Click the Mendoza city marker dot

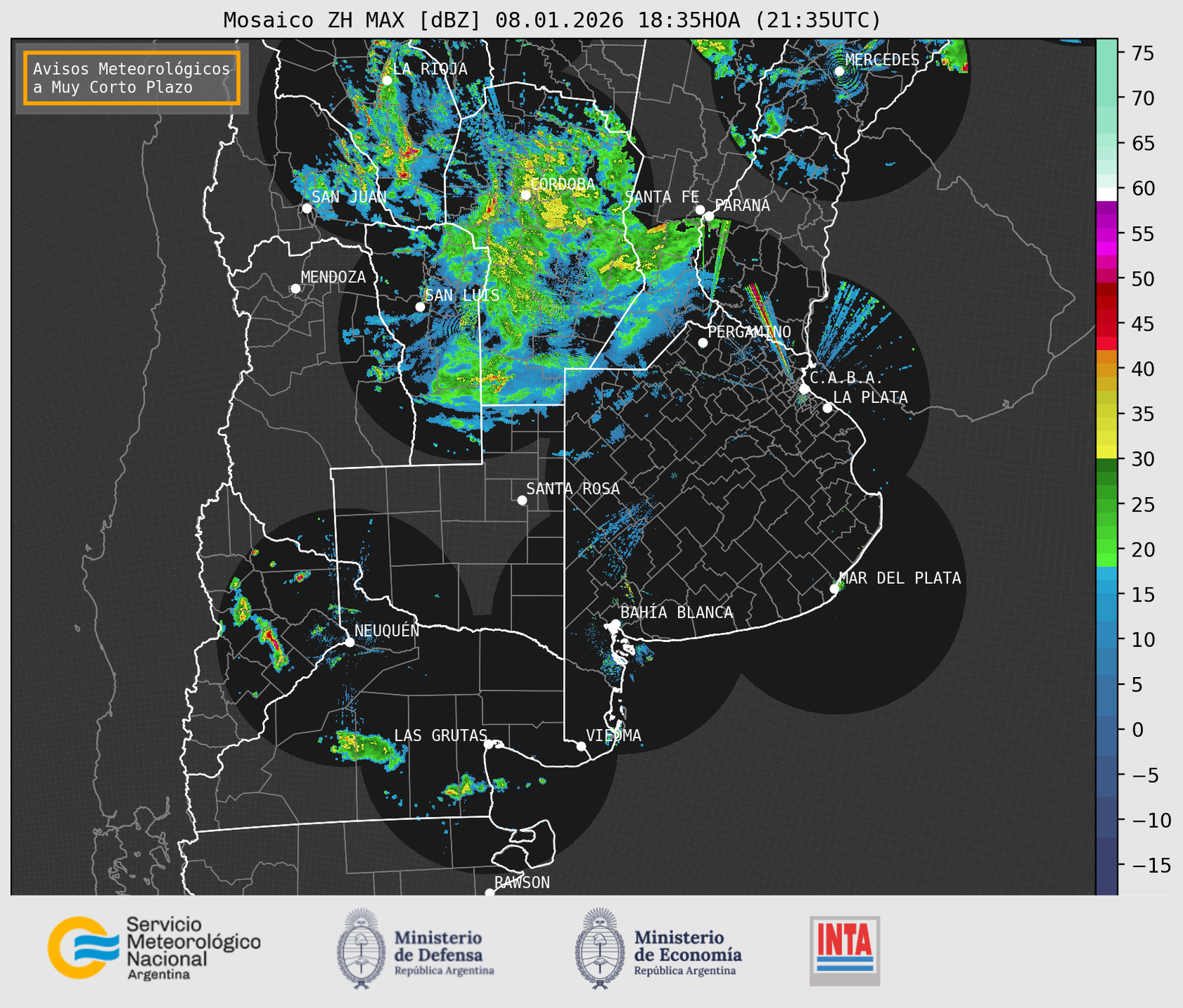[x=295, y=289]
